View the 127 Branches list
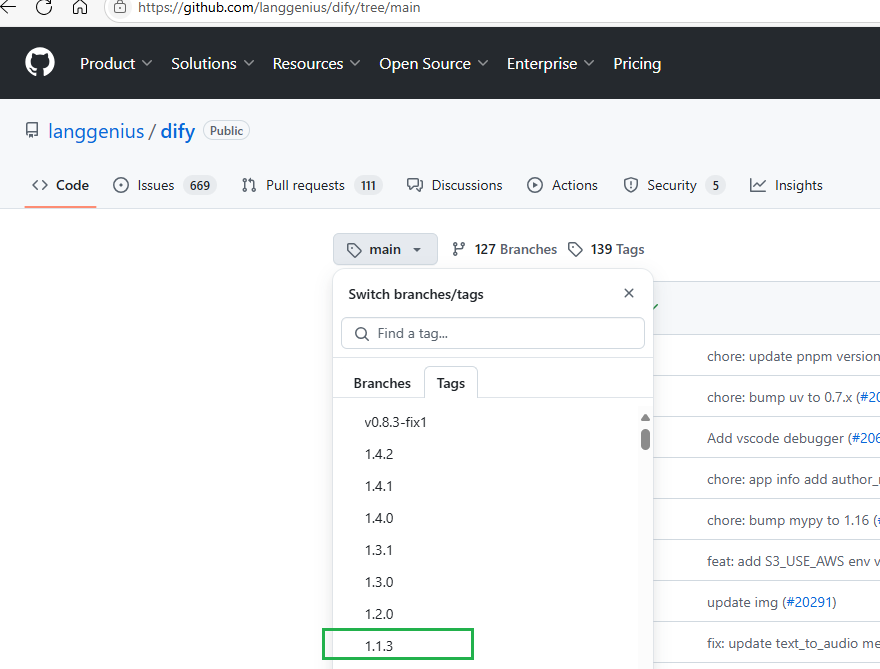880x669 pixels. coord(504,249)
